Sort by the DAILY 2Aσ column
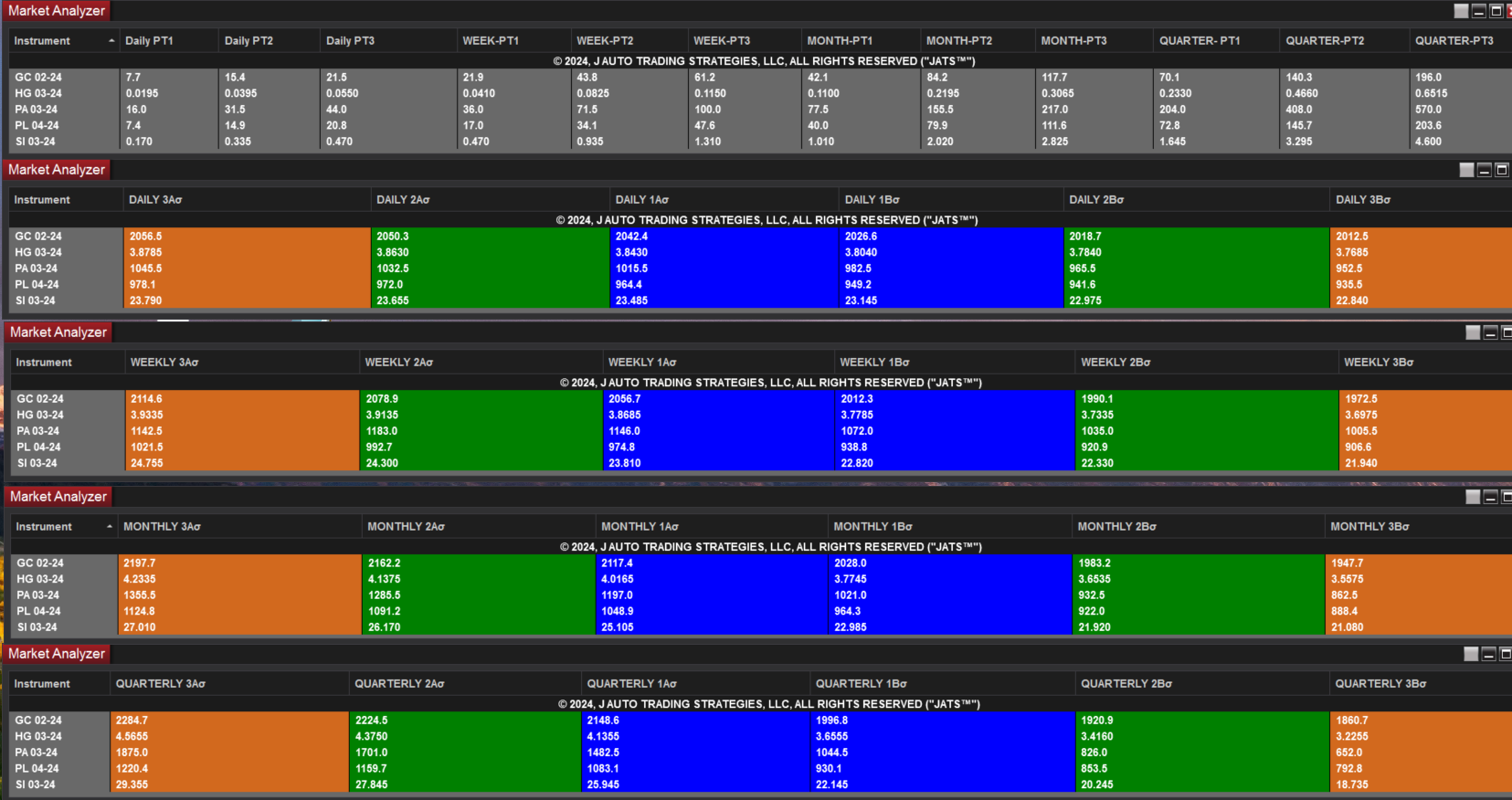Image resolution: width=1512 pixels, height=800 pixels. [490, 200]
